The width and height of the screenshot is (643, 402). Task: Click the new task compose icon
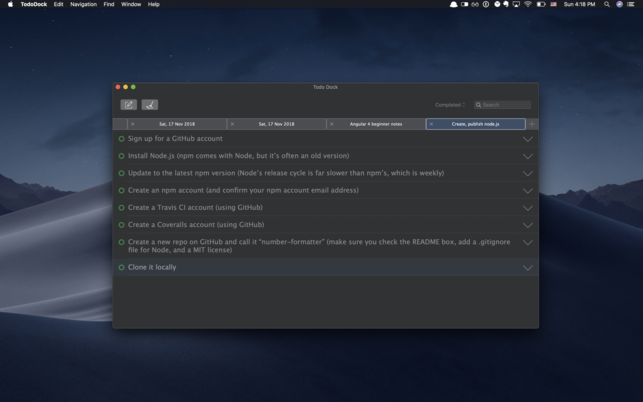coord(128,105)
